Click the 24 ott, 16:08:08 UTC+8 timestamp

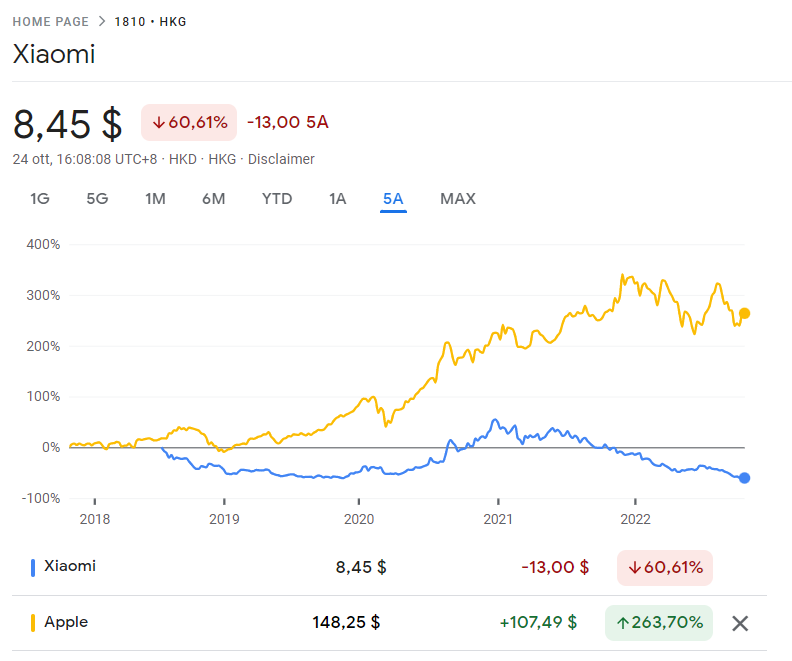[85, 159]
